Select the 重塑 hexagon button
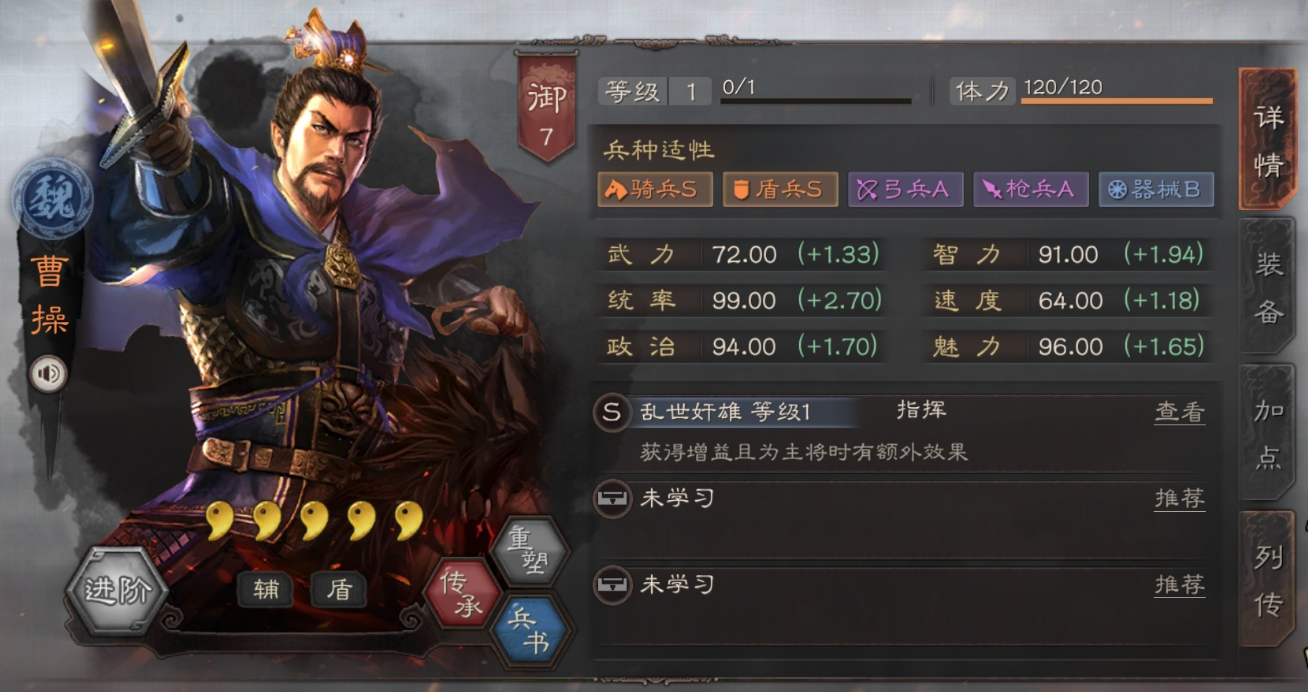Viewport: 1308px width, 692px height. point(530,553)
